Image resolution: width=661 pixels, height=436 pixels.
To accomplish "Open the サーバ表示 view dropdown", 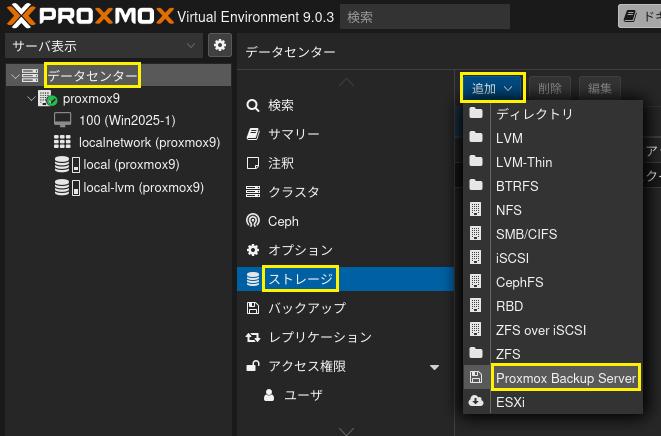I will 104,46.
